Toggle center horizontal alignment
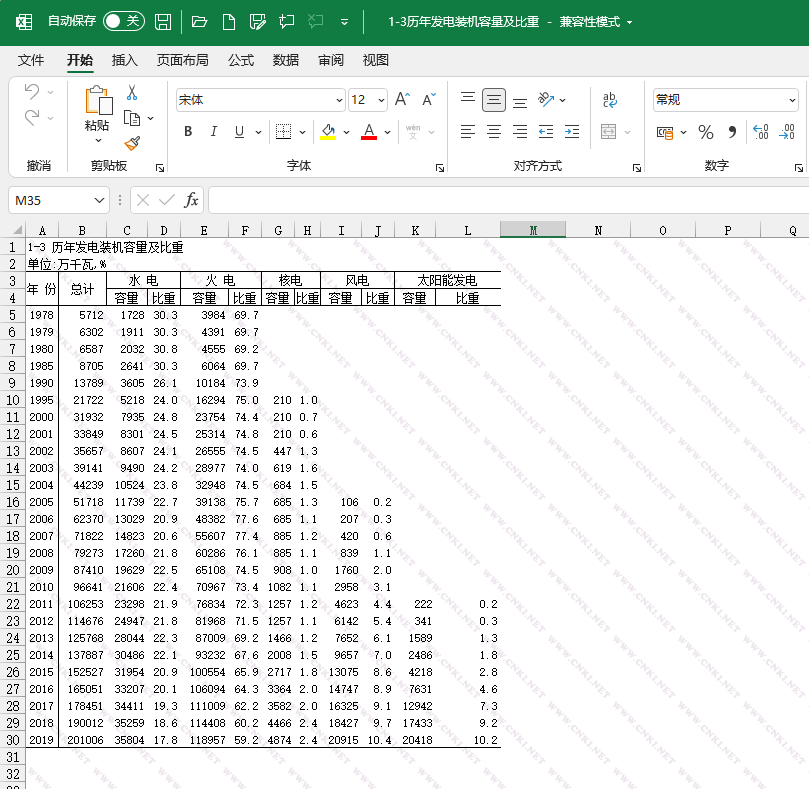This screenshot has width=809, height=789. point(494,132)
